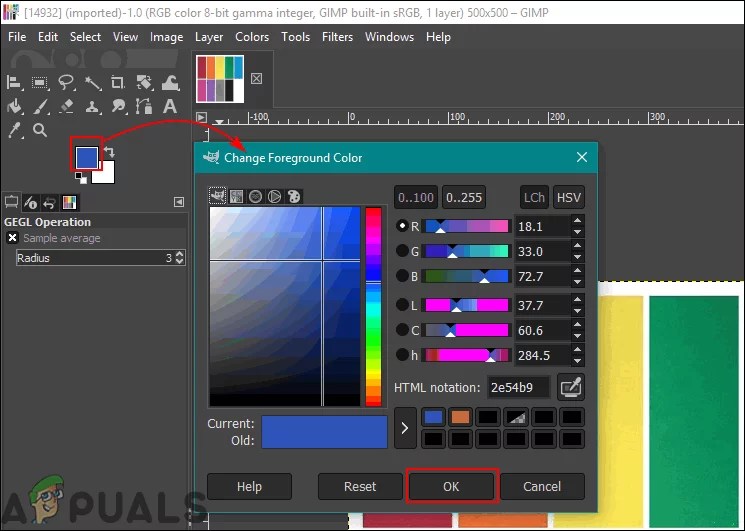Open the image window navigation menu arrow
This screenshot has height=531, width=745.
click(201, 117)
